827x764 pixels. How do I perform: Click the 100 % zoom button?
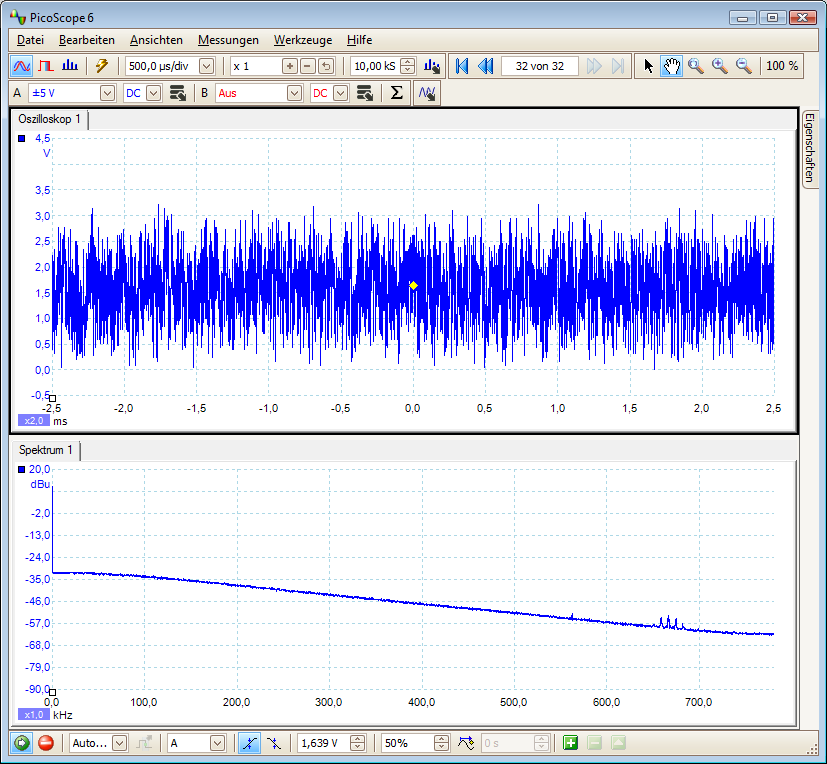782,66
